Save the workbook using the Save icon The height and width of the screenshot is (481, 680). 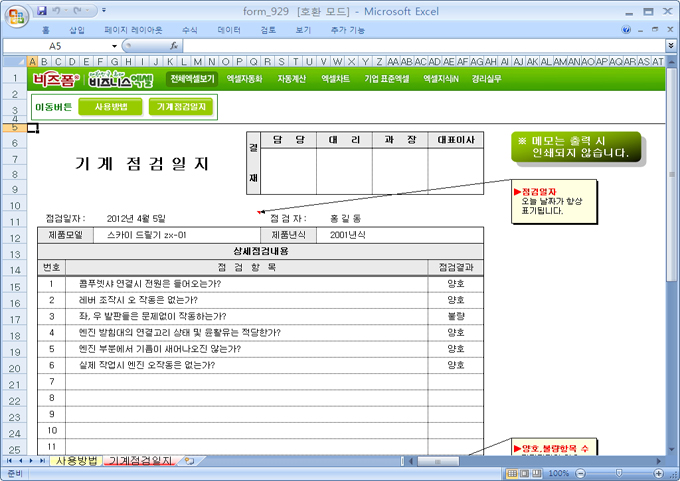click(42, 10)
